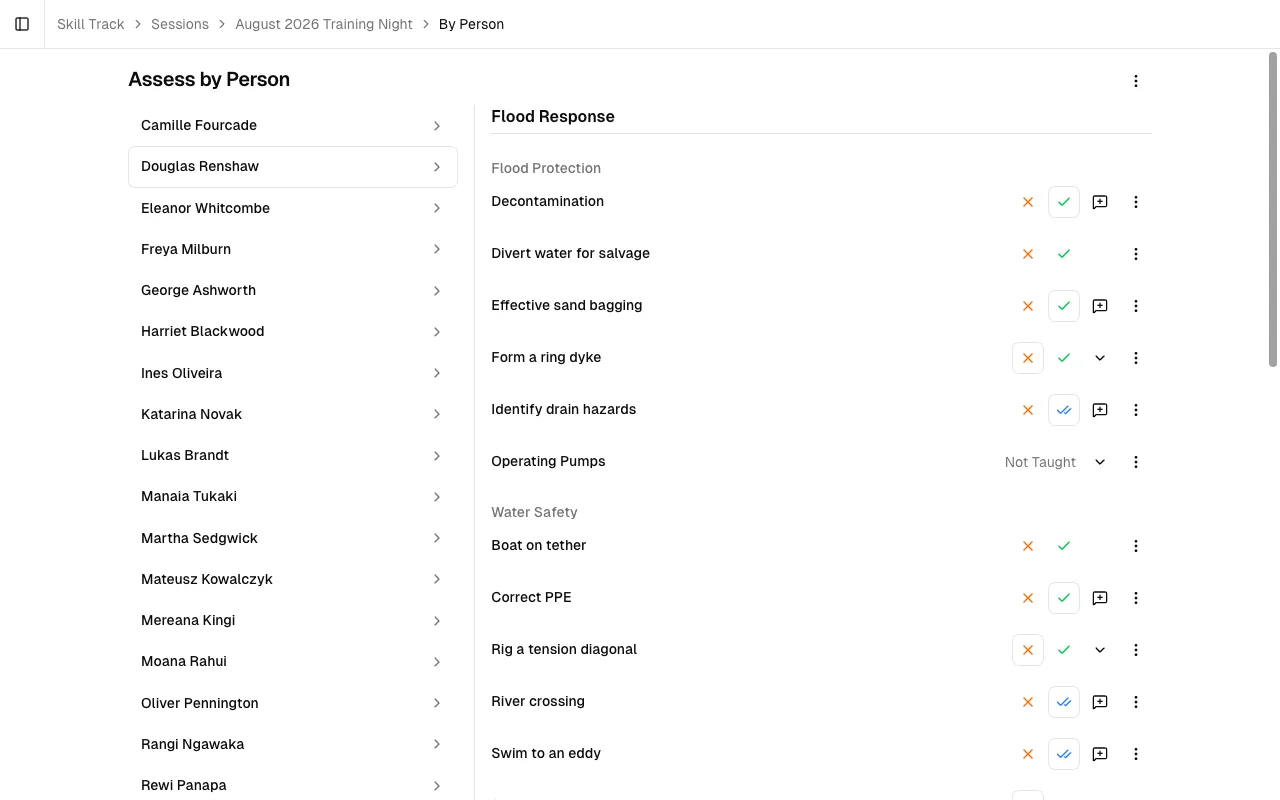1280x800 pixels.
Task: Toggle the check mark for Effective sand bagging
Action: 1064,306
